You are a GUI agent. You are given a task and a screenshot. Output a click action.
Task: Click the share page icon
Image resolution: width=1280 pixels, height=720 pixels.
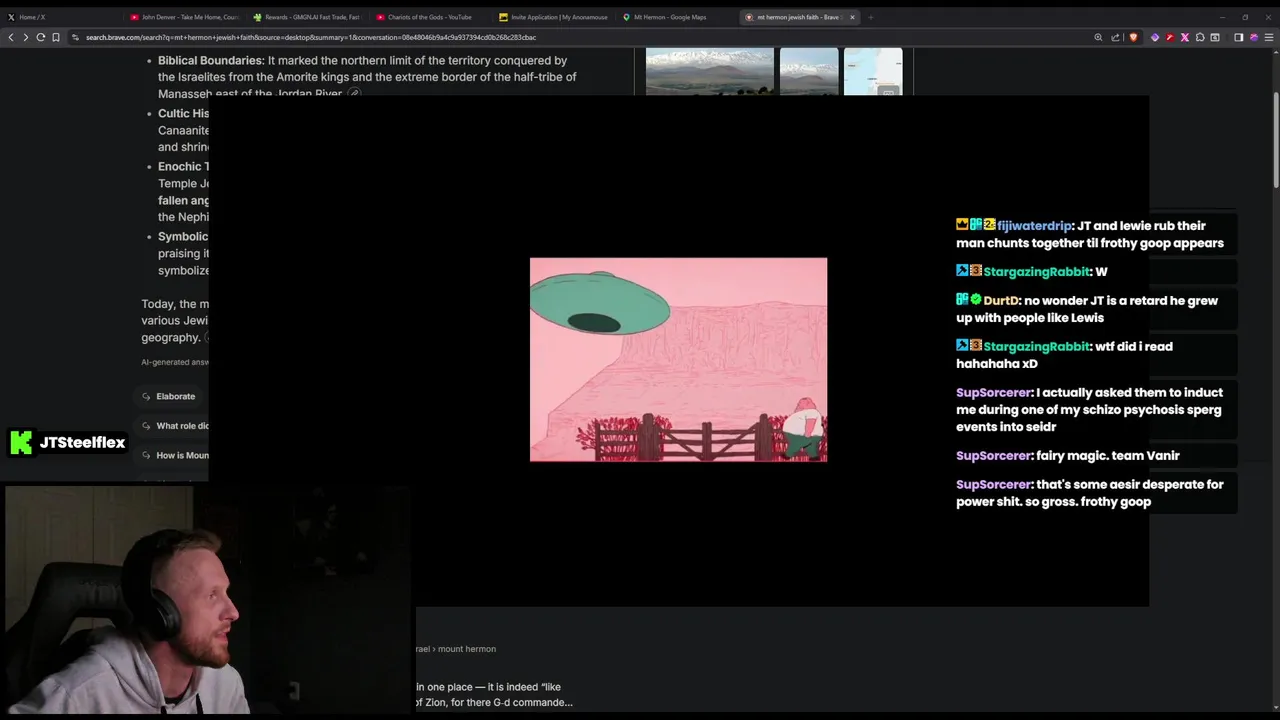[x=1115, y=37]
